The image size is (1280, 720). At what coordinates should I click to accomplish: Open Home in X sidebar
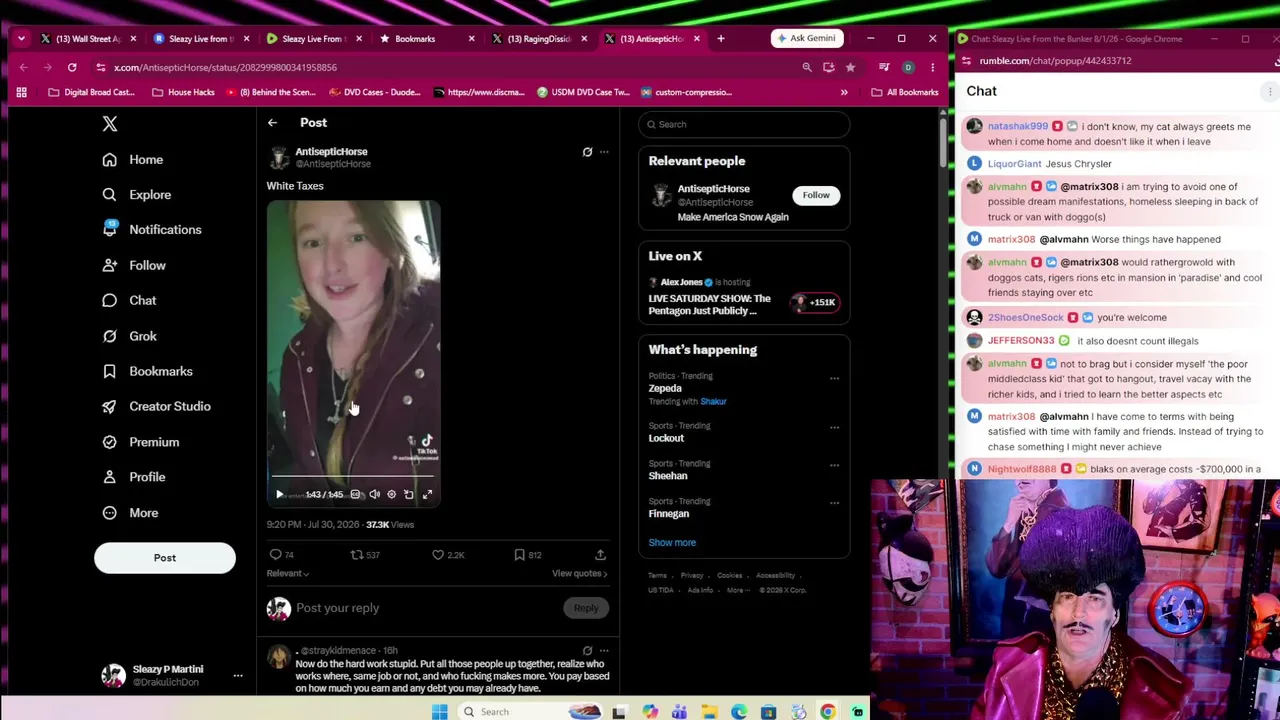tap(133, 160)
